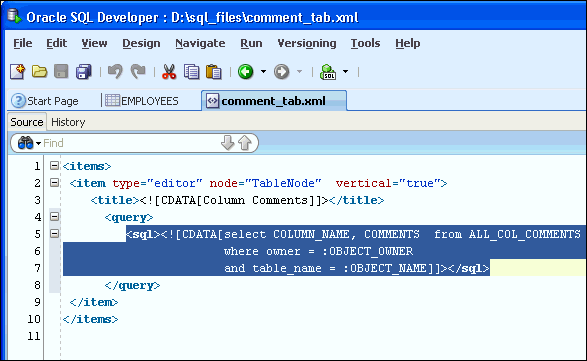Open Forward button dropdown arrow

(x=299, y=72)
